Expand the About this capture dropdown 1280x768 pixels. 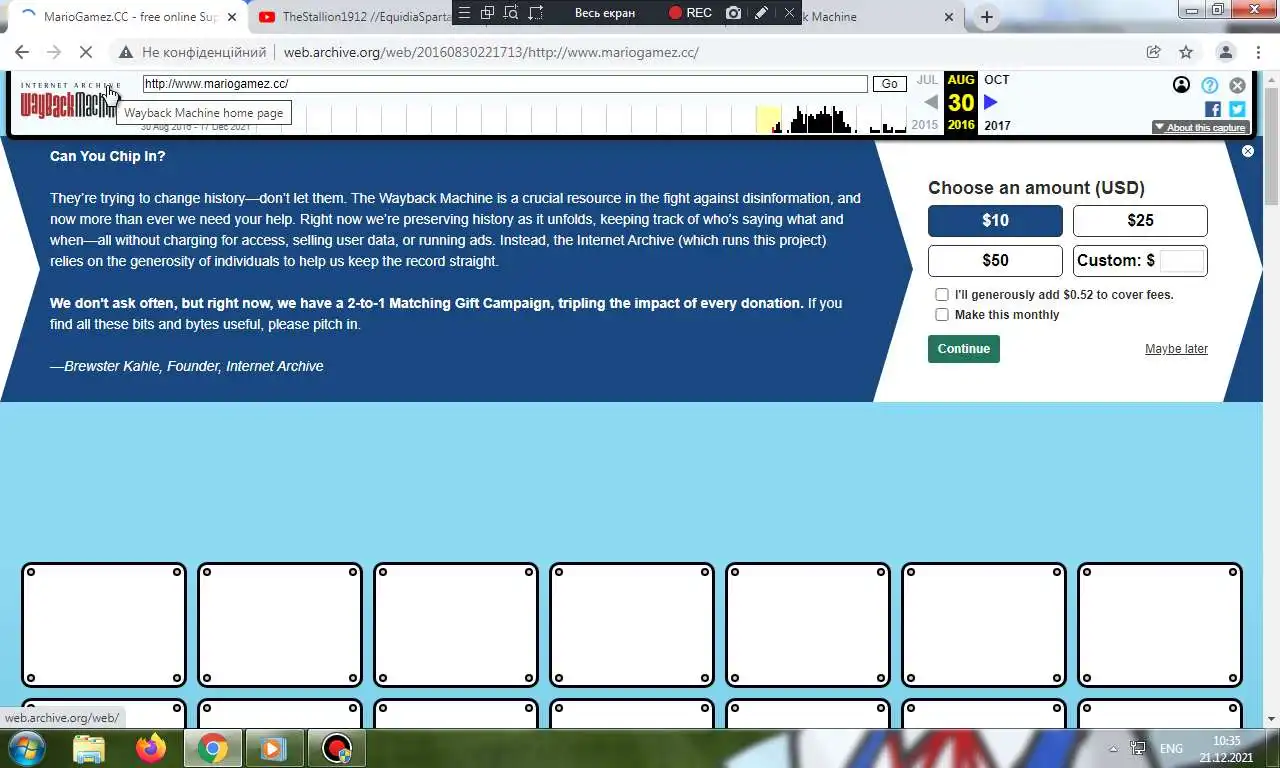click(1201, 127)
